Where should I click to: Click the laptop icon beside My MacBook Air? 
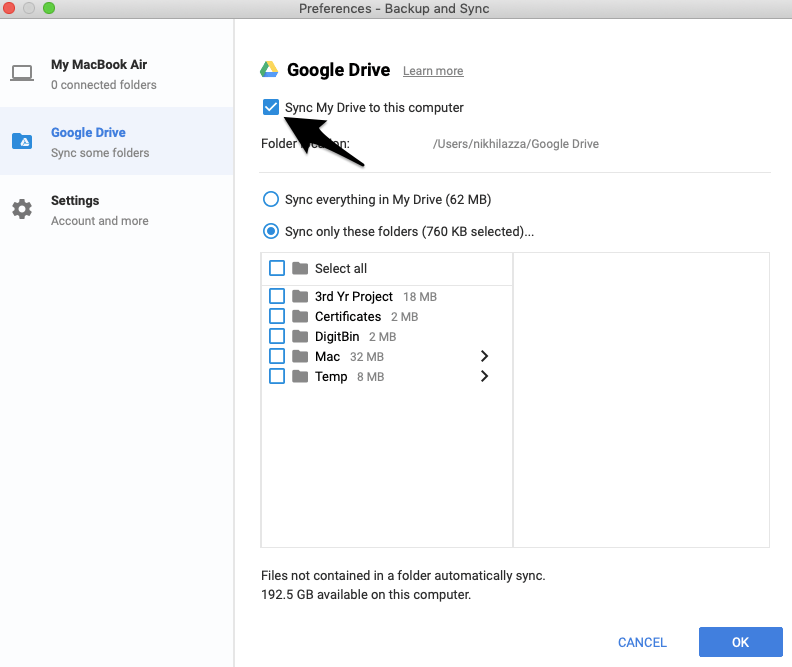tap(22, 73)
